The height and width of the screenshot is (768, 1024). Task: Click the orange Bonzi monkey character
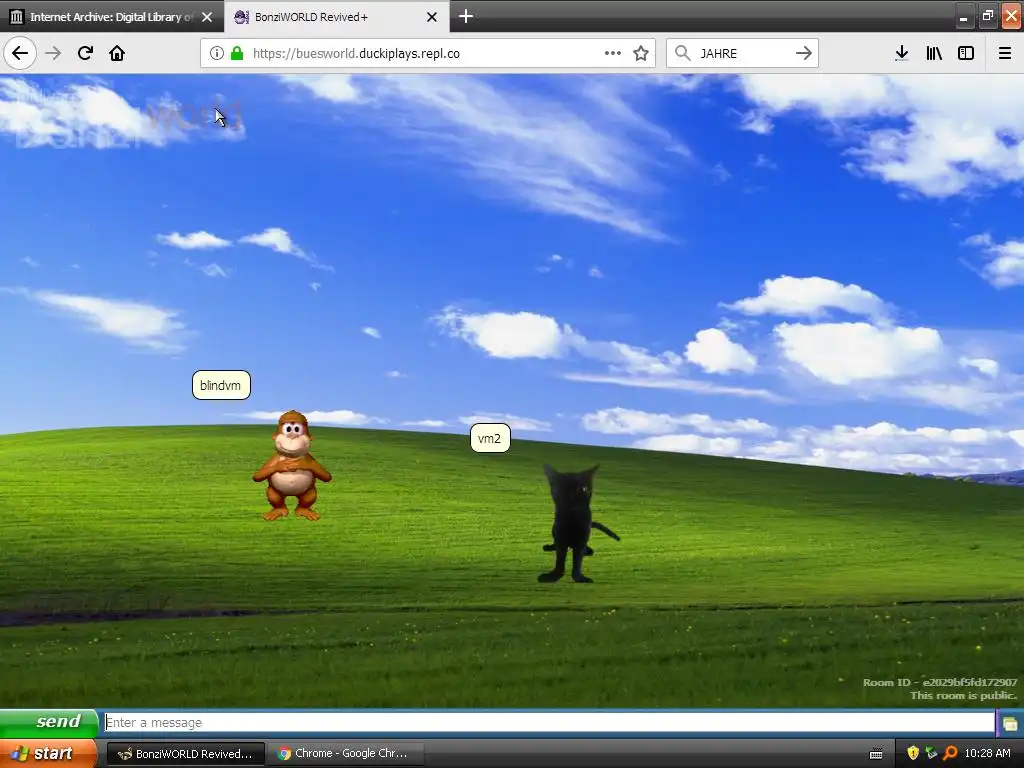click(292, 466)
